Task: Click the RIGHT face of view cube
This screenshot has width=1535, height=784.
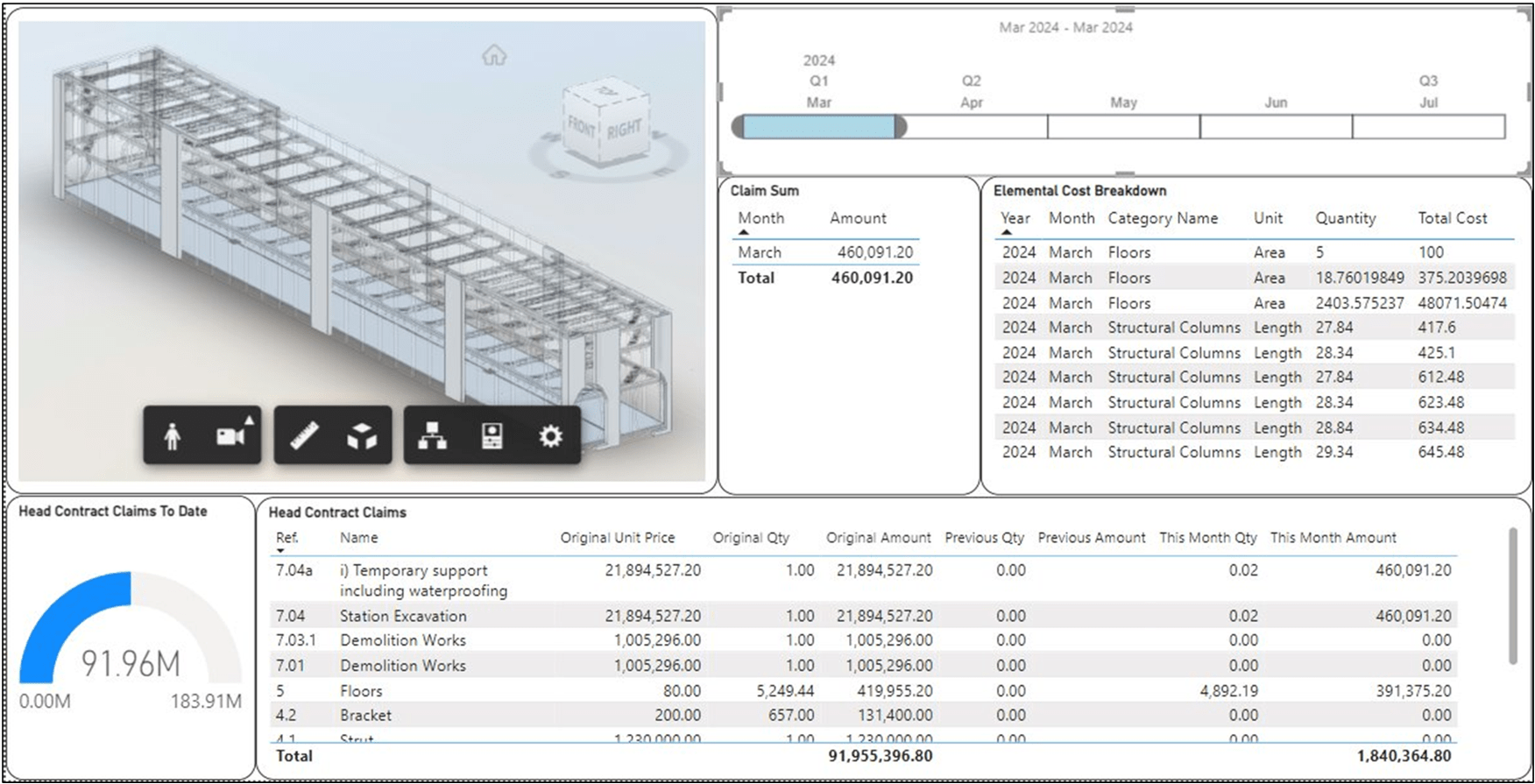Action: 624,129
